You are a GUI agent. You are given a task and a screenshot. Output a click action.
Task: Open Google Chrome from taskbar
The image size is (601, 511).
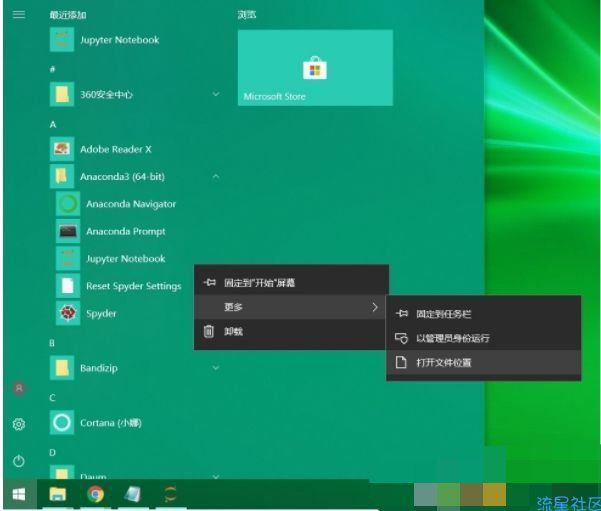pyautogui.click(x=95, y=494)
